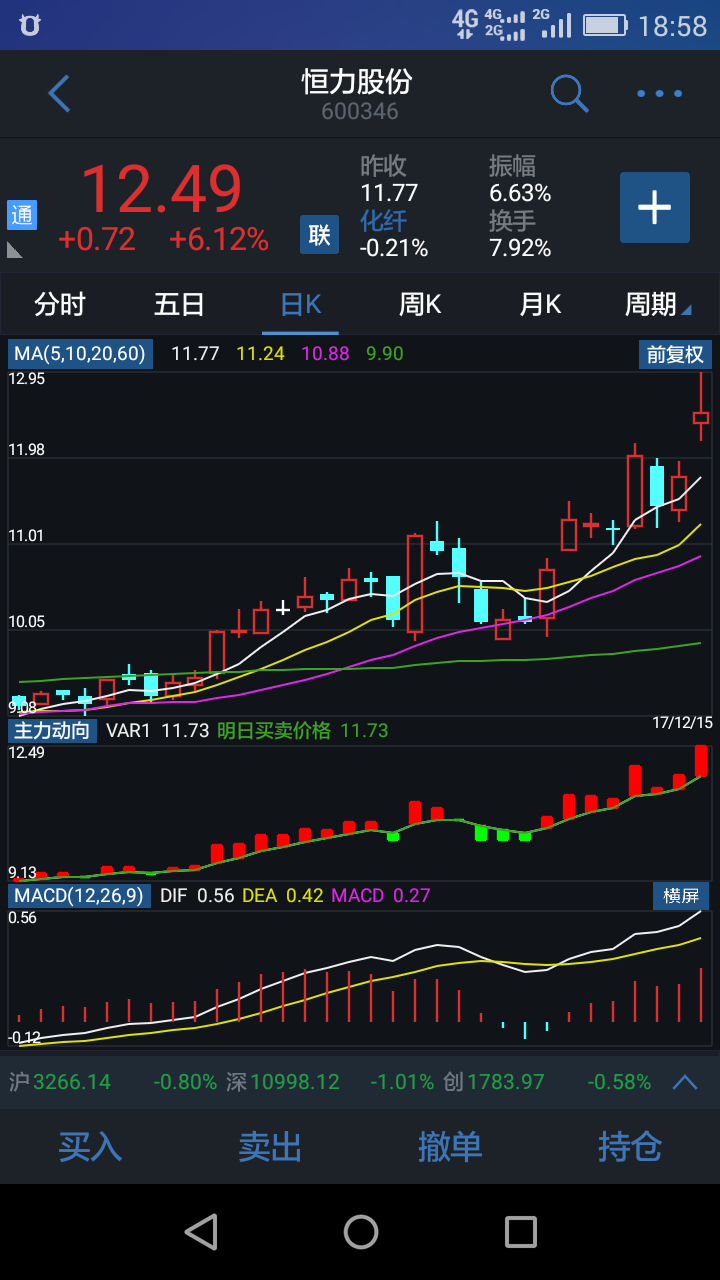Viewport: 720px width, 1280px height.
Task: Tap the MA60 value 9.90 in legend
Action: tap(385, 354)
